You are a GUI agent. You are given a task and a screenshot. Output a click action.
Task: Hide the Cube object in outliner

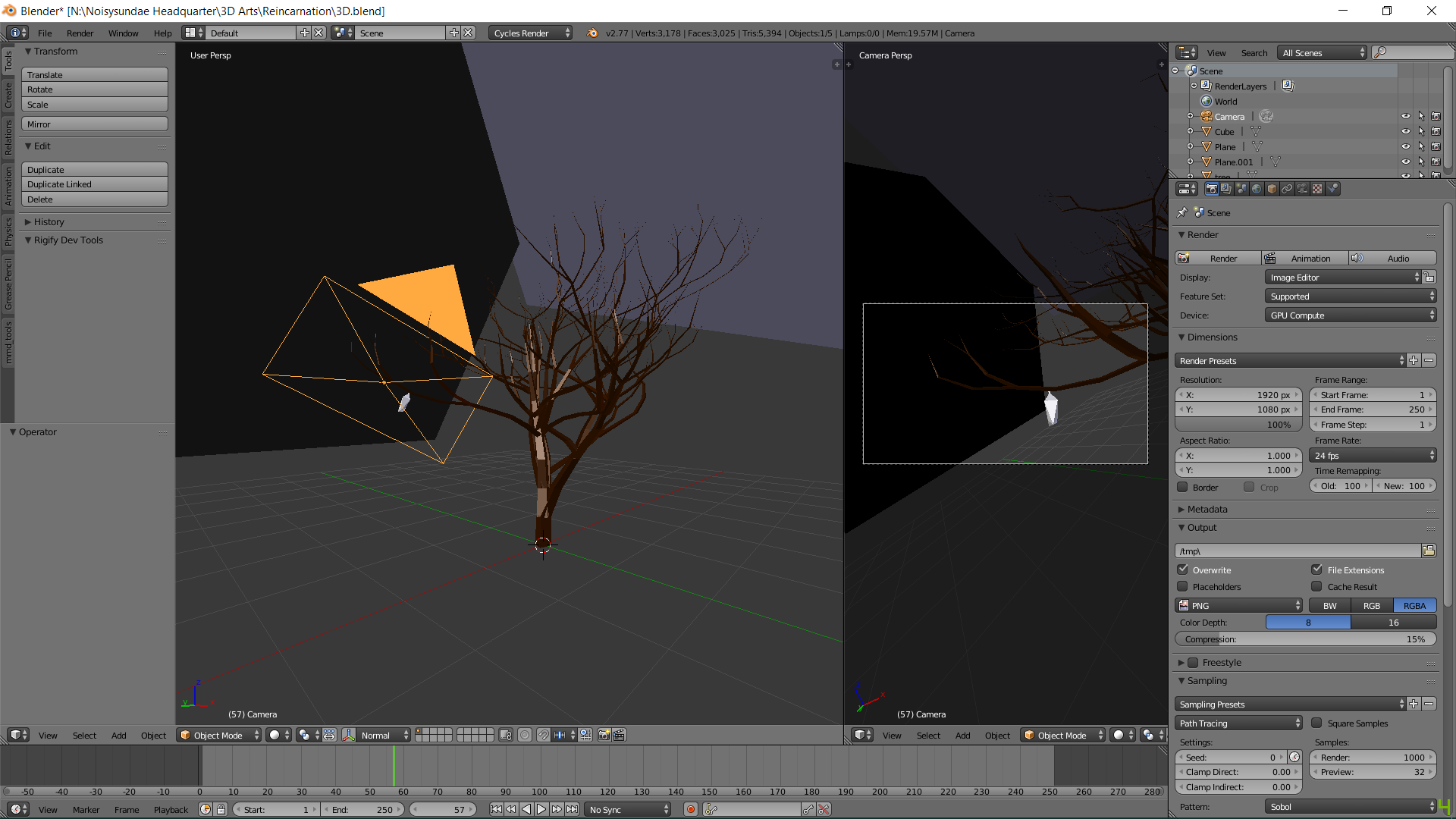(1406, 131)
